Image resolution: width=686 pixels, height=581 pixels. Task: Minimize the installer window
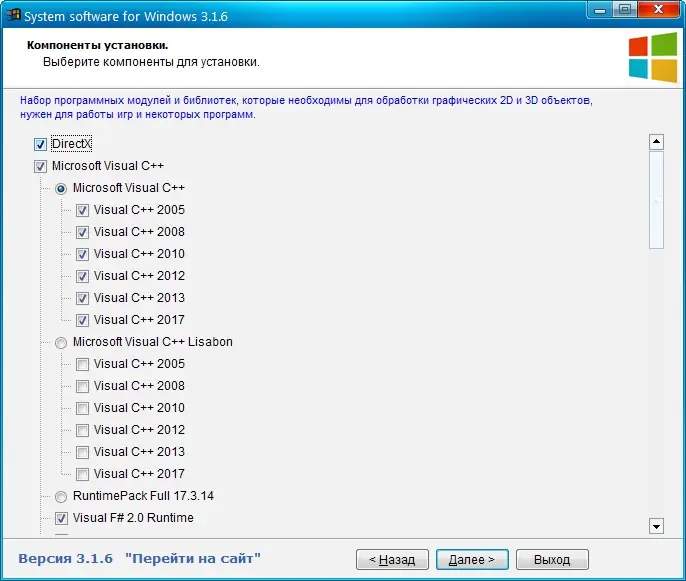(x=600, y=10)
